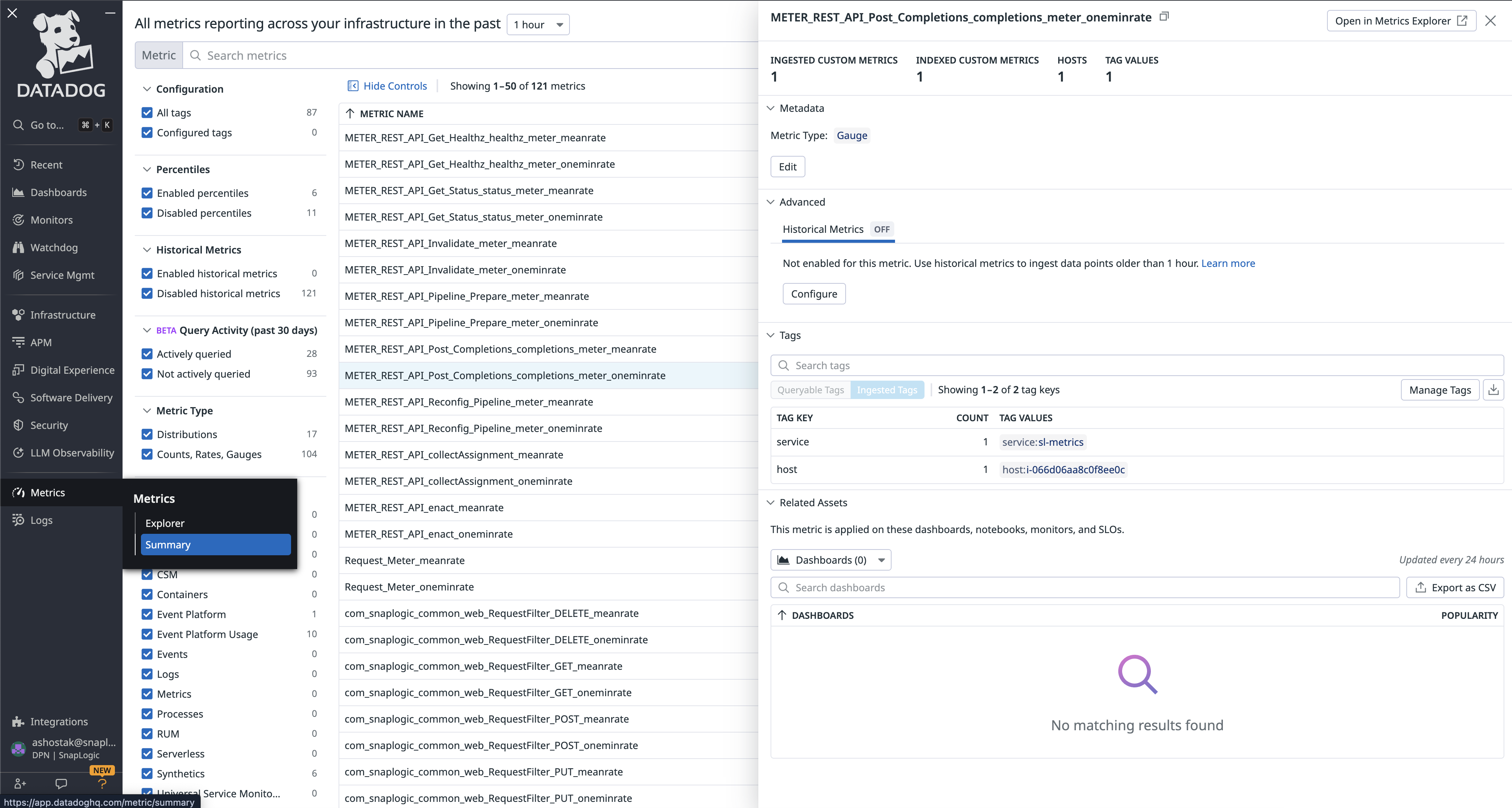Select Explorer in the Metrics menu

[x=164, y=523]
